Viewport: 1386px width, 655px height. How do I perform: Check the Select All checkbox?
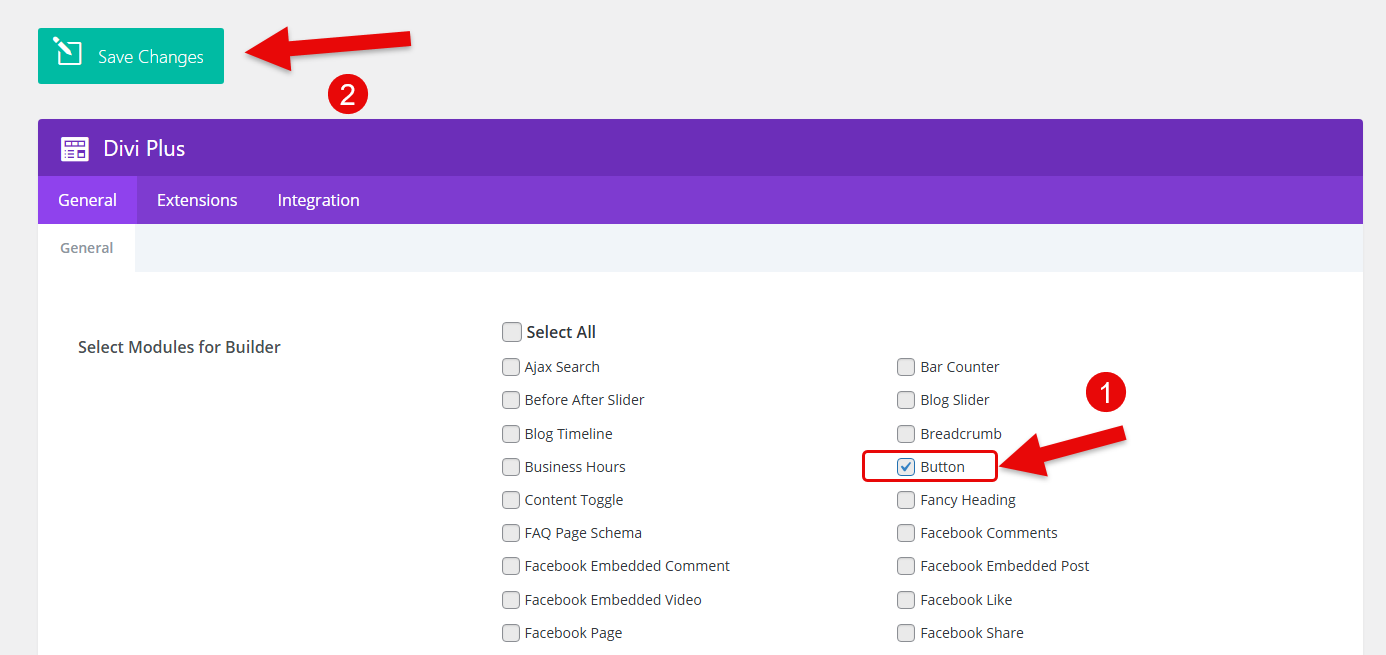click(512, 332)
